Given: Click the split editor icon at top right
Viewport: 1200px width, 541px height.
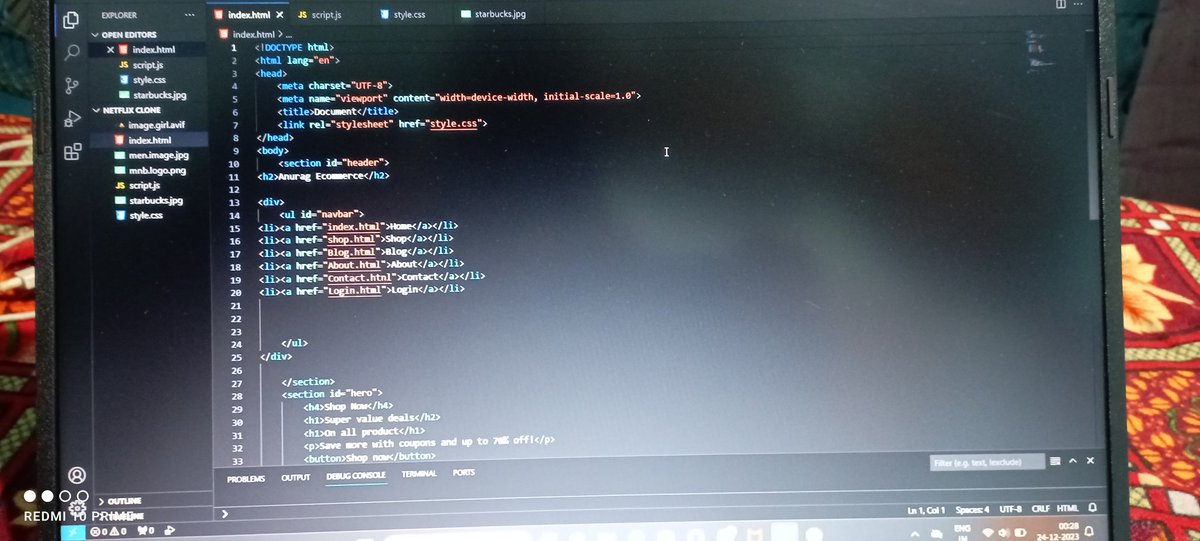Looking at the screenshot, I should point(1061,4).
